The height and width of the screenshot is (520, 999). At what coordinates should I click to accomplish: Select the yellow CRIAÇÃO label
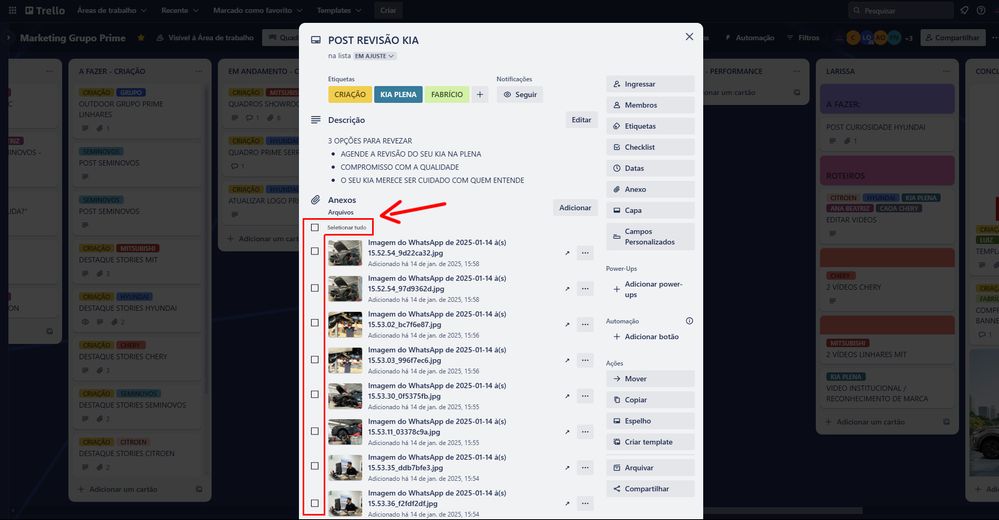[x=350, y=94]
